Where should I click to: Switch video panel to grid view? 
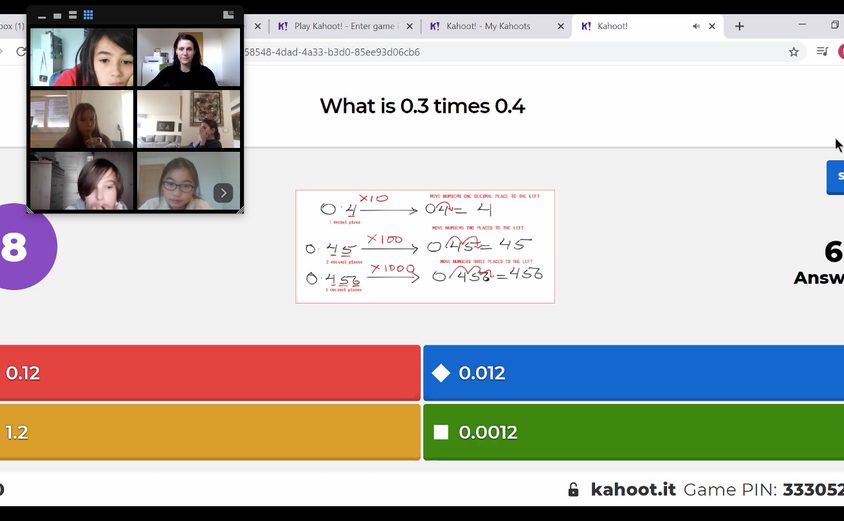[x=88, y=15]
